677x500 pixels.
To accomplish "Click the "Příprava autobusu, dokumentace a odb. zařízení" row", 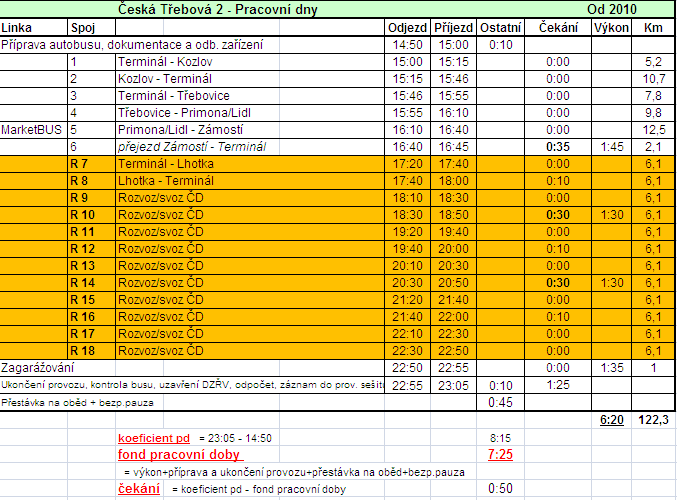I will [x=132, y=45].
